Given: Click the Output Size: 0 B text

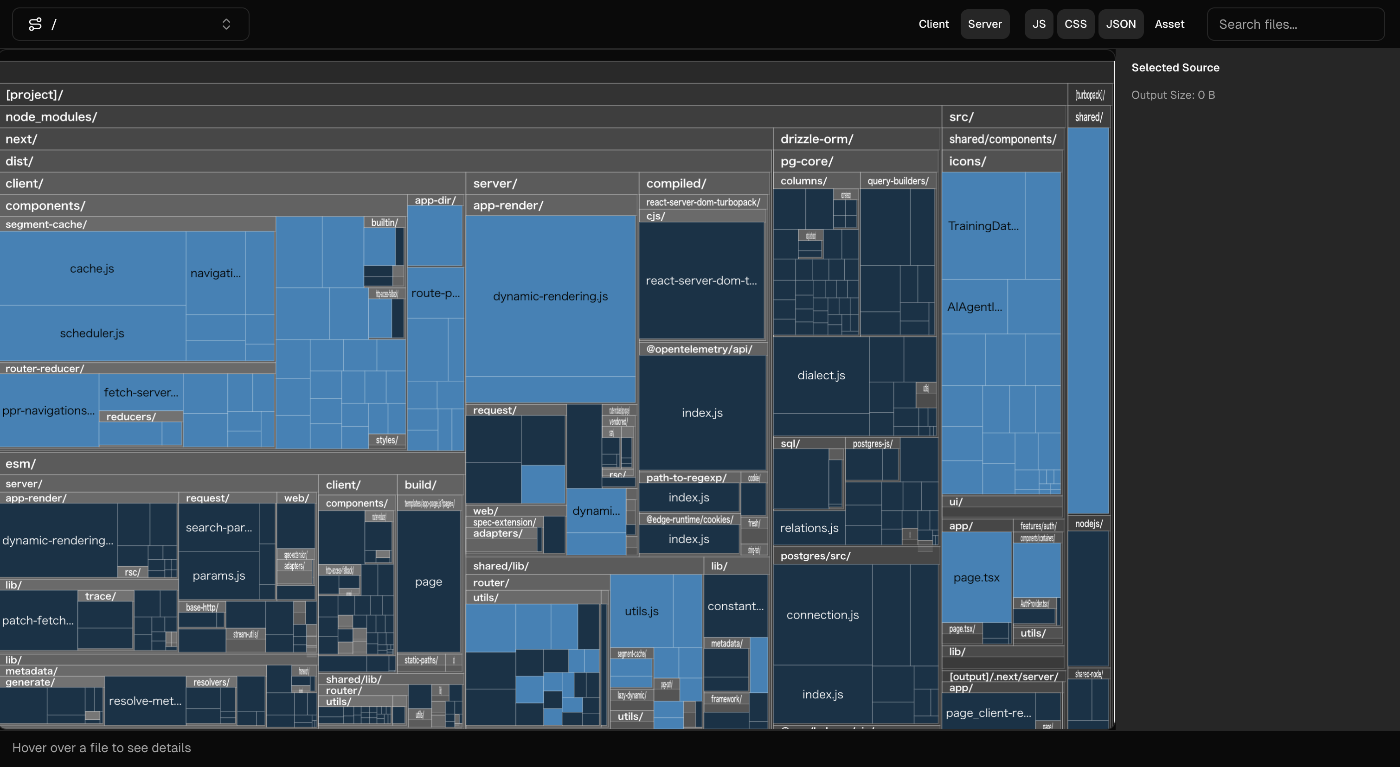Looking at the screenshot, I should point(1173,95).
